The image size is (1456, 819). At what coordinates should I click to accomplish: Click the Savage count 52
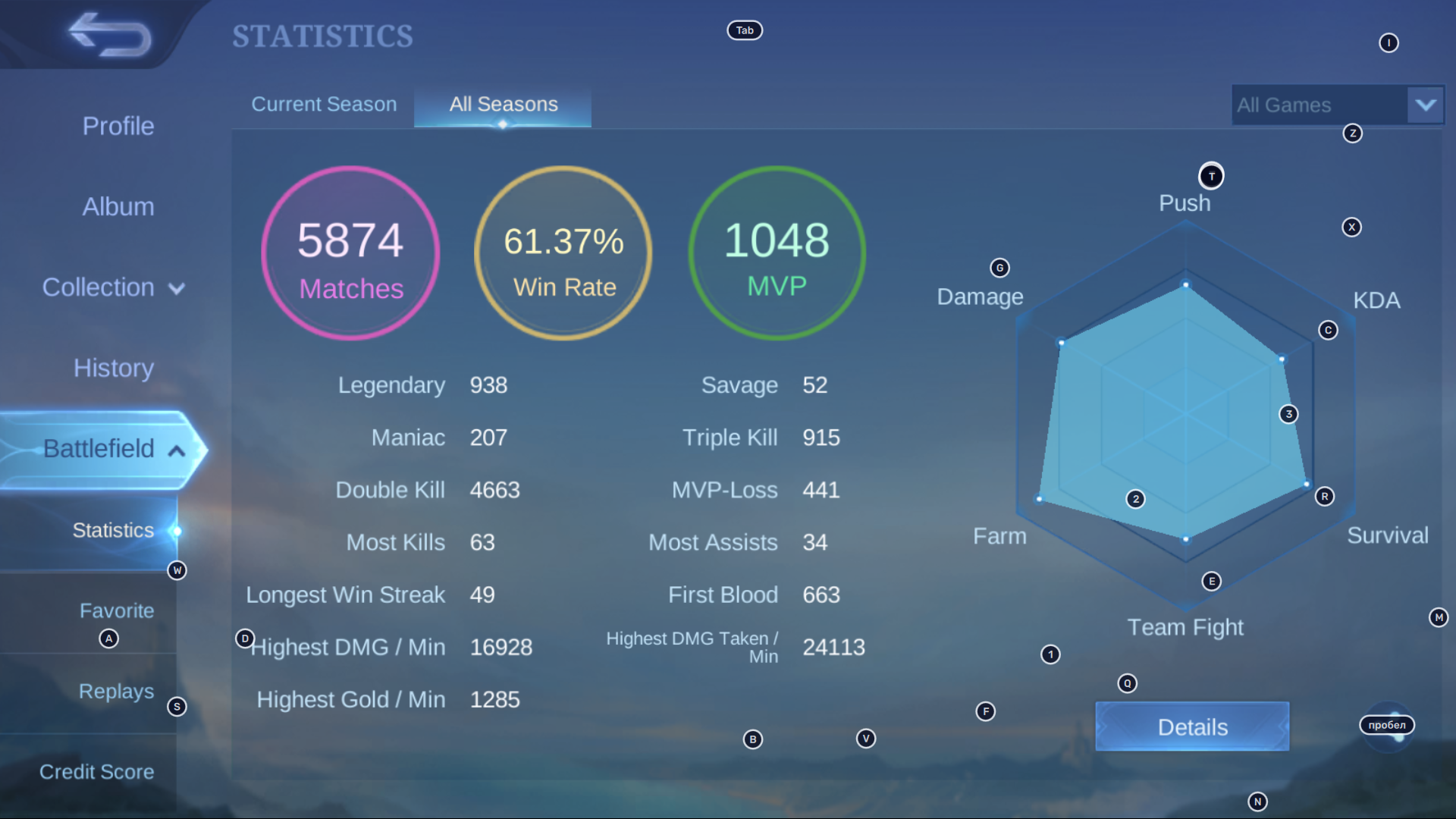(x=815, y=385)
